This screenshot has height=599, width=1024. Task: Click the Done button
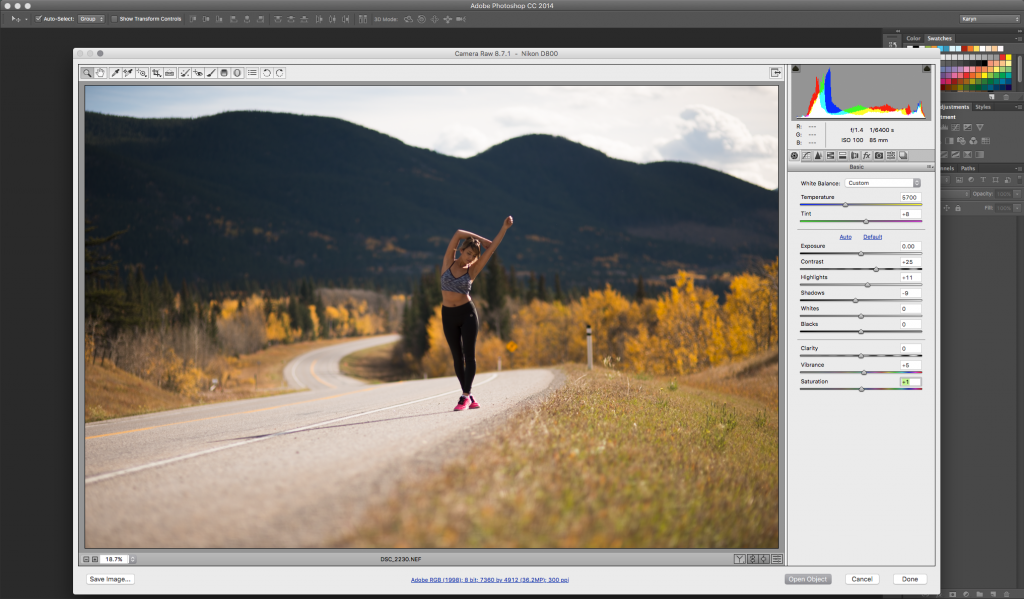(x=910, y=579)
